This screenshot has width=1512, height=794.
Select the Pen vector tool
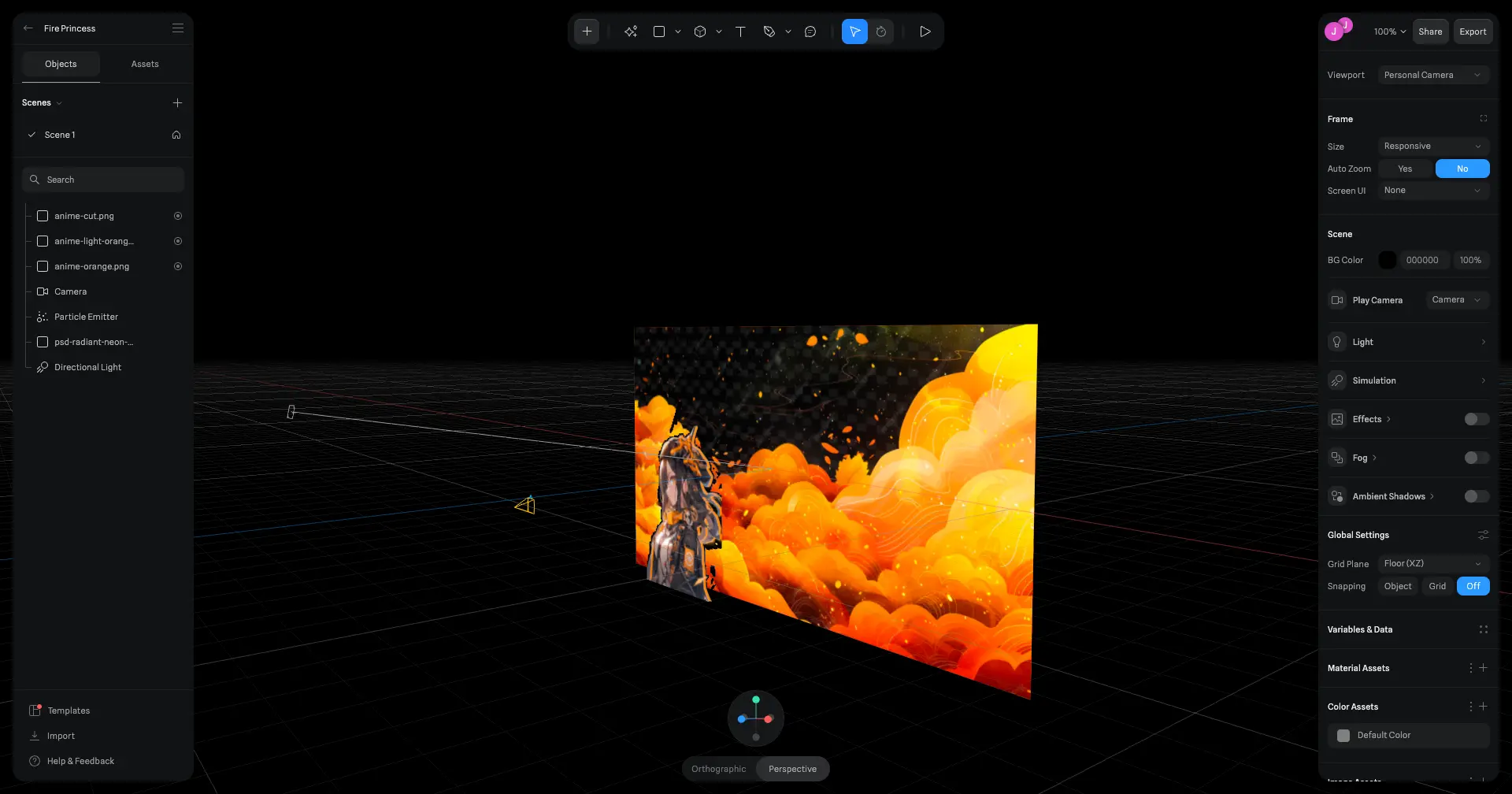click(770, 32)
